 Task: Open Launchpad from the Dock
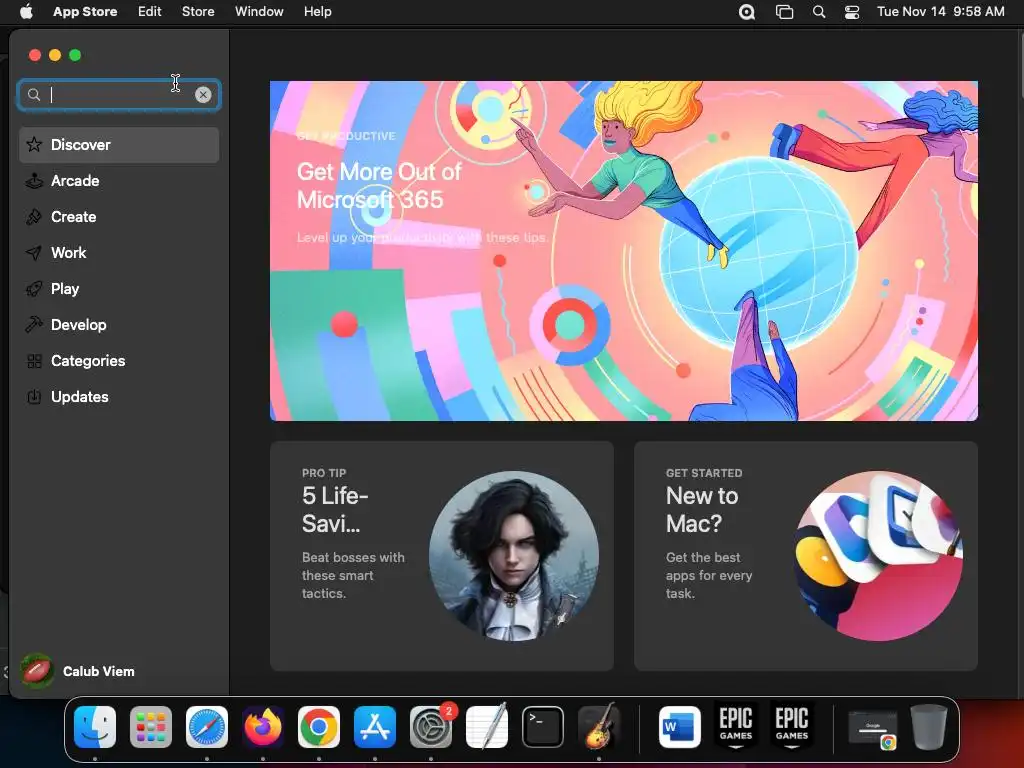(151, 727)
